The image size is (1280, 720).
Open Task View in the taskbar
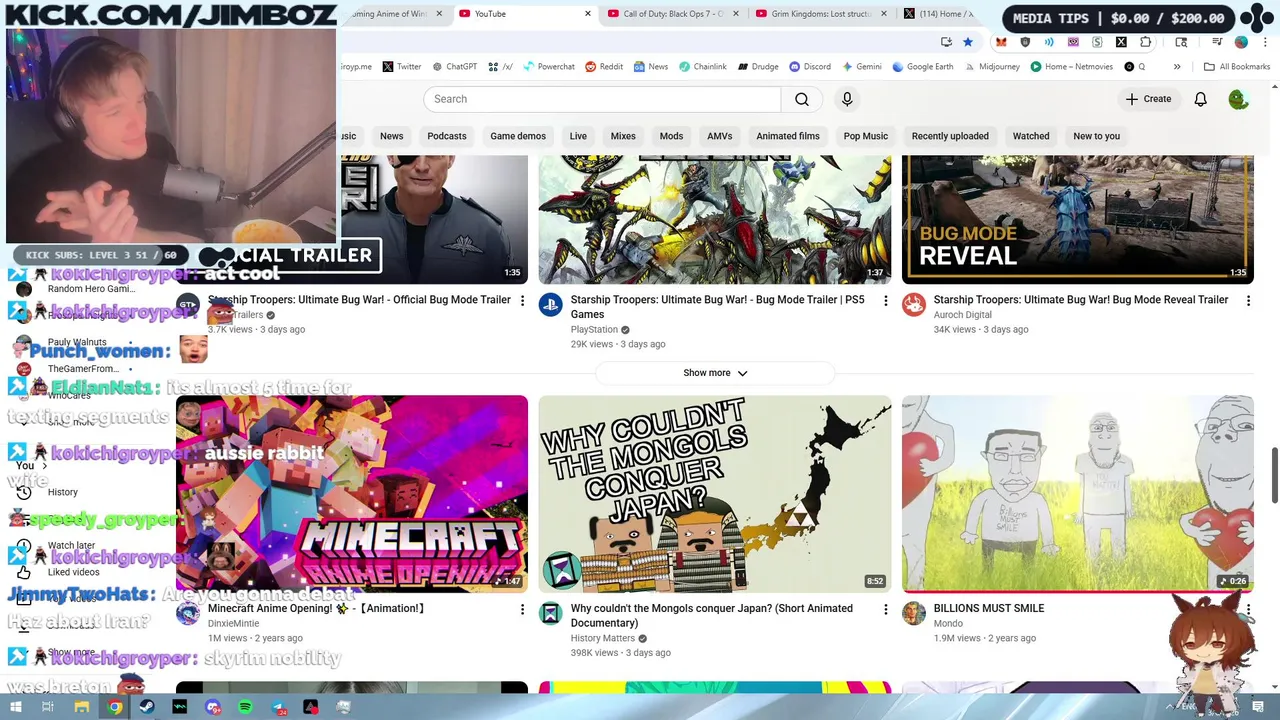(47, 707)
